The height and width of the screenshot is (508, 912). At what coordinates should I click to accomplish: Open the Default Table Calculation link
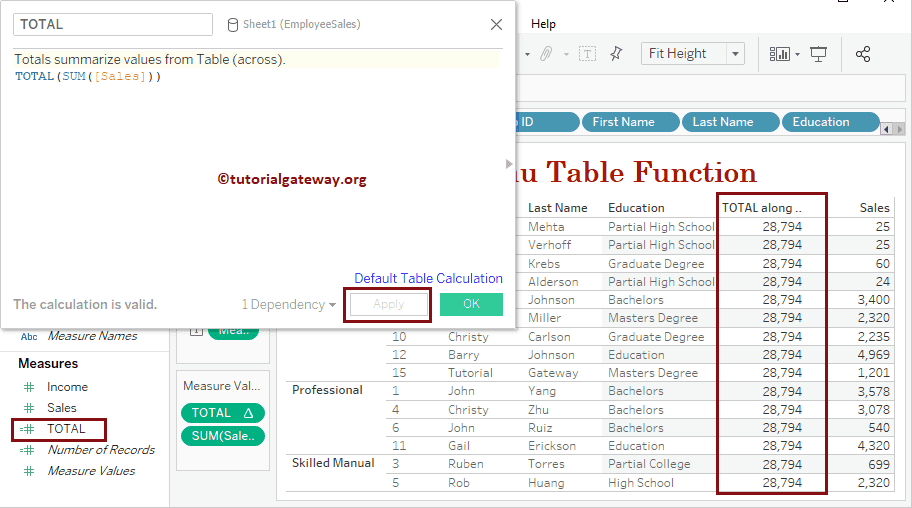[x=428, y=278]
